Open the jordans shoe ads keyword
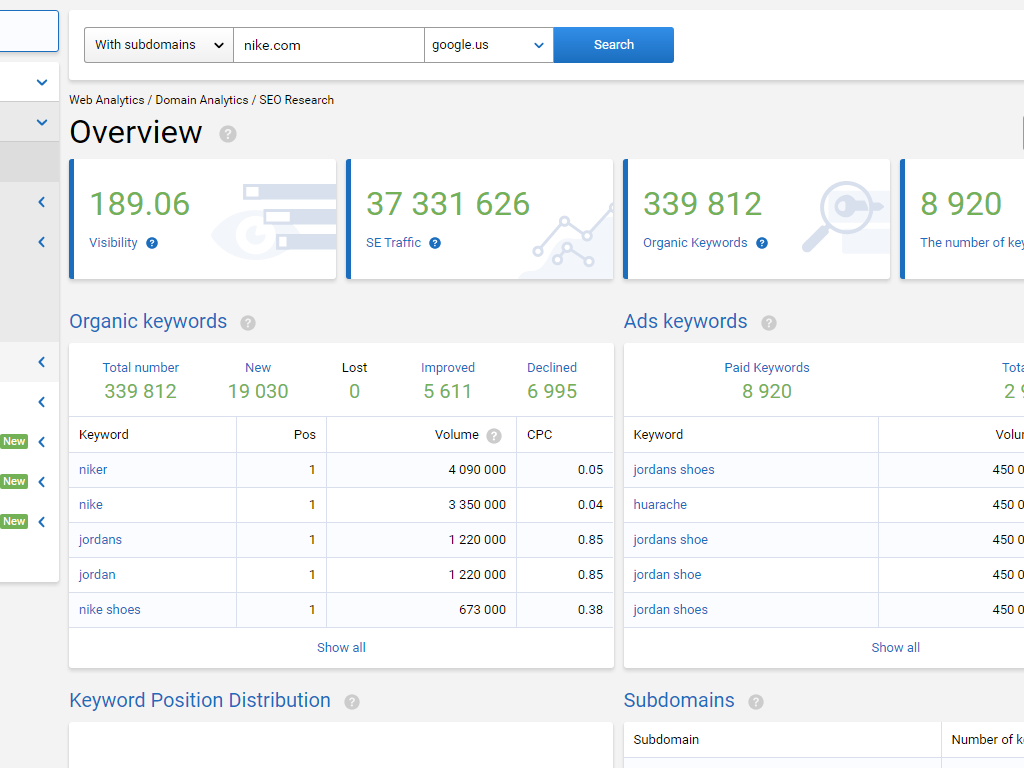Image resolution: width=1024 pixels, height=768 pixels. tap(670, 540)
